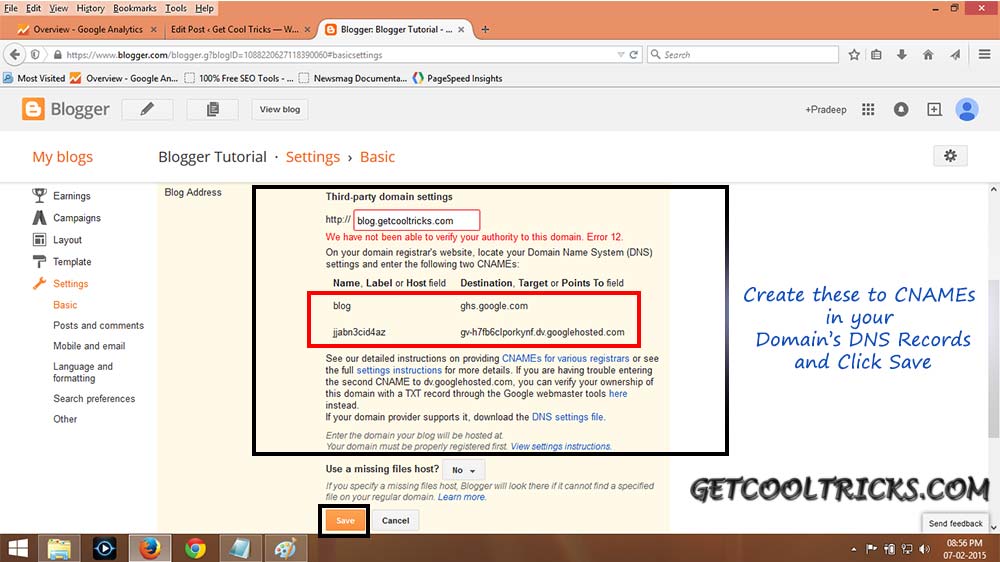The height and width of the screenshot is (562, 1000).
Task: Open the View settings instructions link
Action: click(x=560, y=447)
